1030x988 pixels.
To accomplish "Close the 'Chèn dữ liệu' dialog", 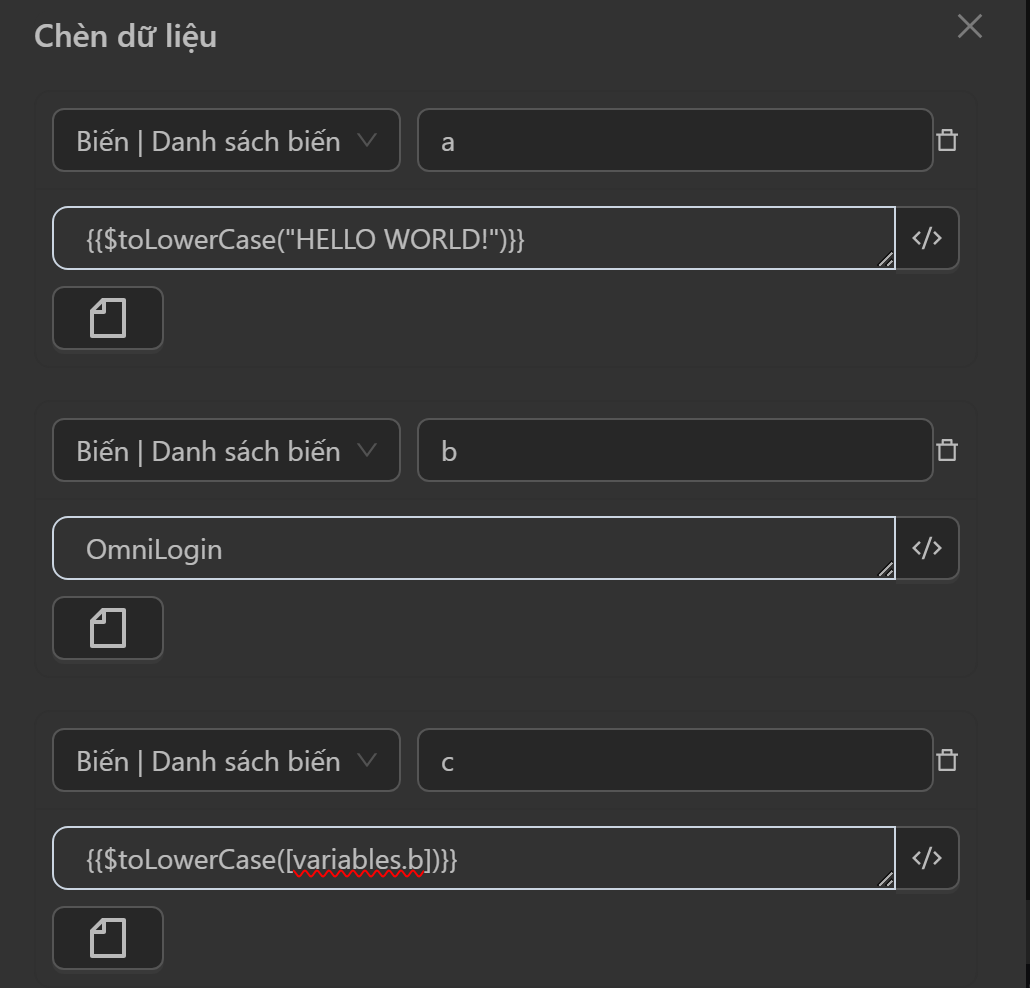I will (x=969, y=27).
